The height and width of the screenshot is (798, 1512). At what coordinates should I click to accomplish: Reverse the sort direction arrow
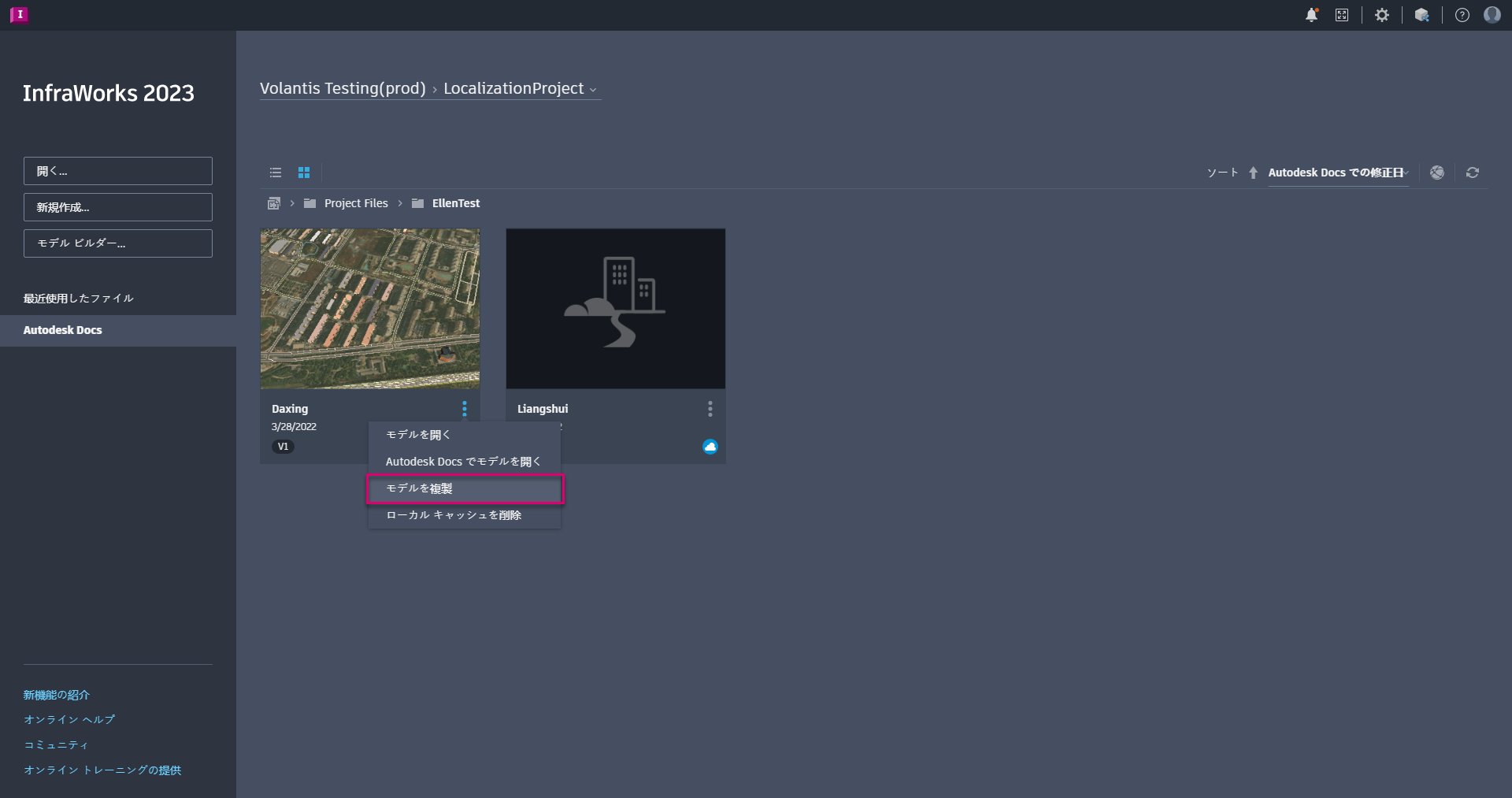1253,173
